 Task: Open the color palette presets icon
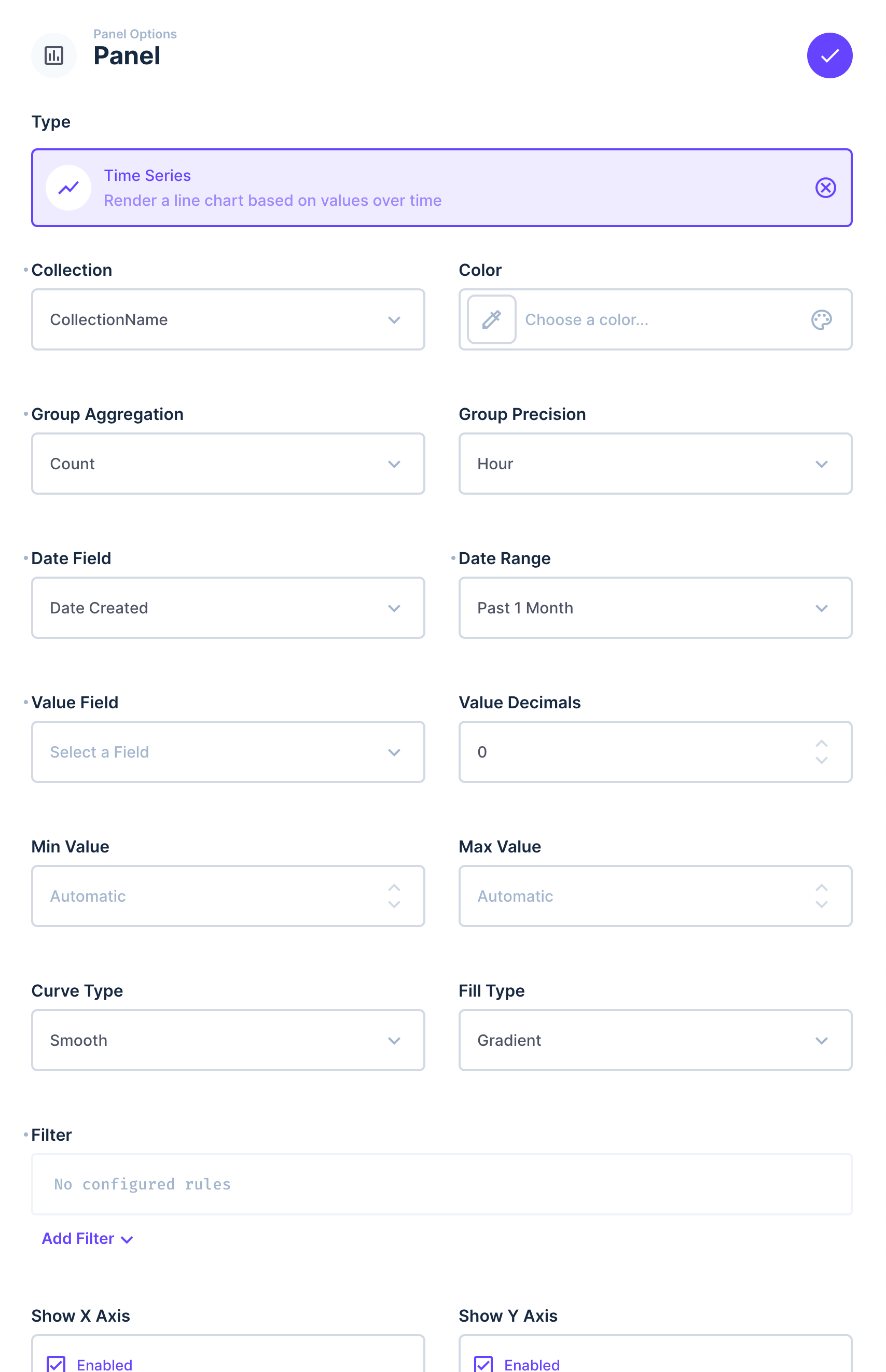click(x=822, y=320)
